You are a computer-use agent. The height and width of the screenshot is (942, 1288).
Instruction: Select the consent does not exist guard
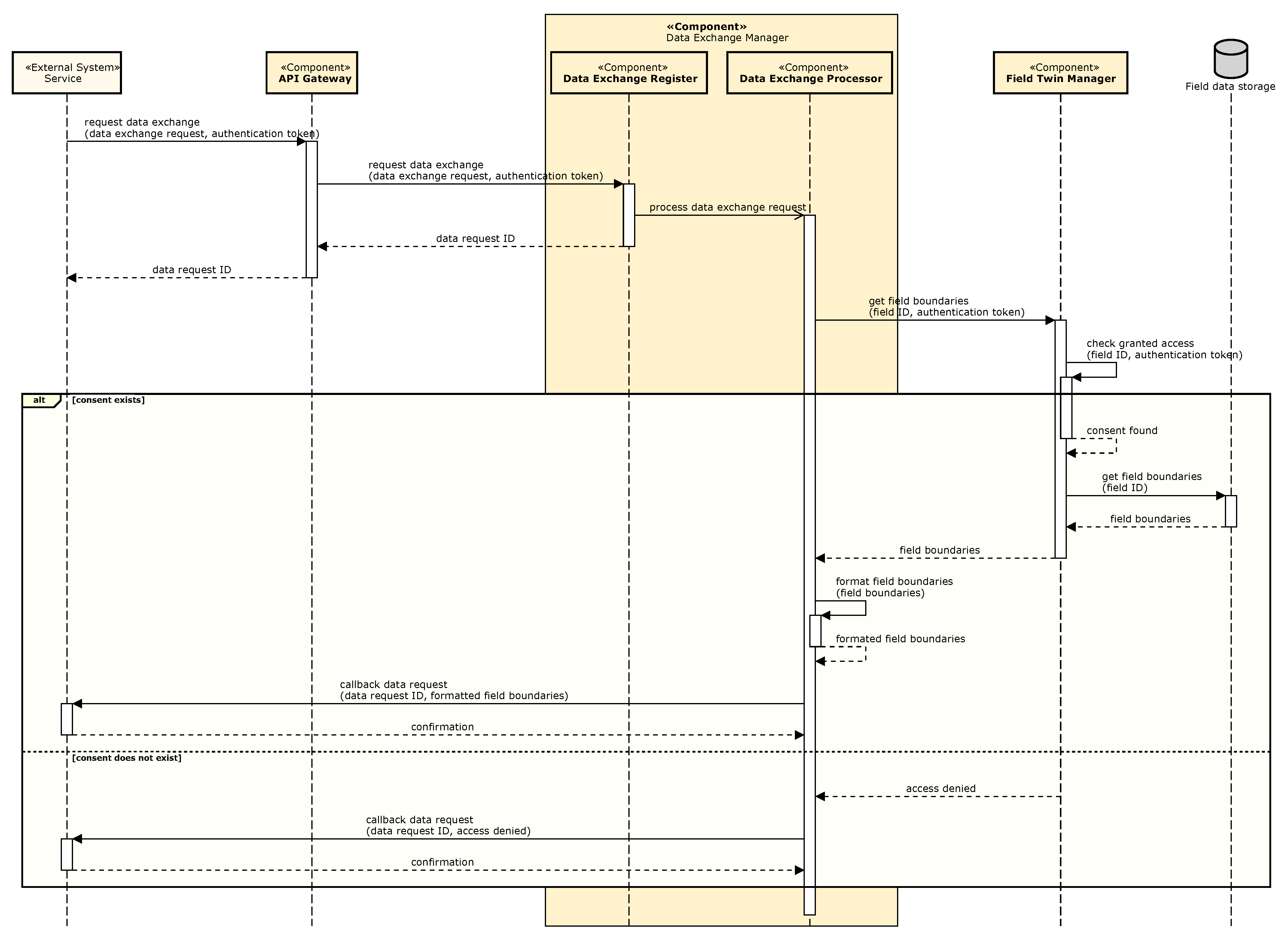click(127, 758)
